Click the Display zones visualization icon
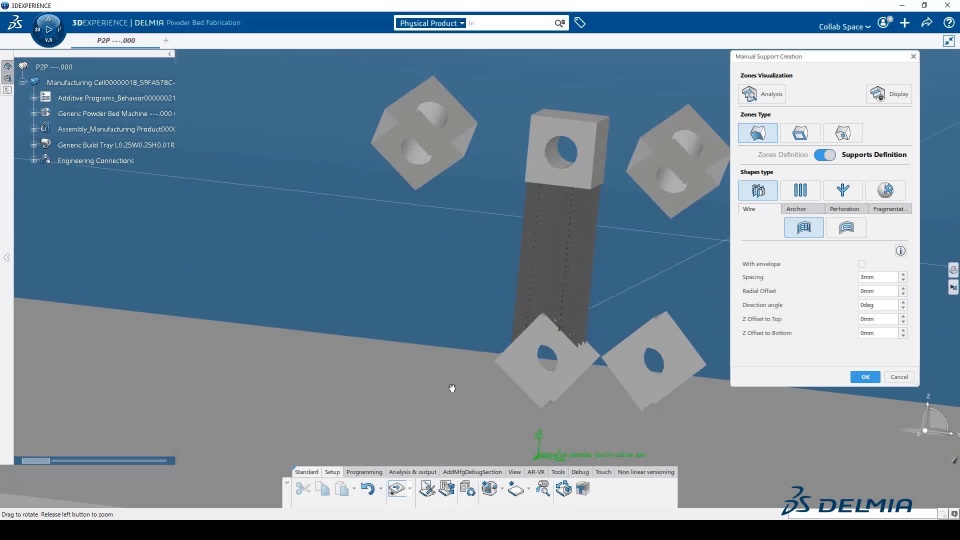960x540 pixels. point(877,94)
